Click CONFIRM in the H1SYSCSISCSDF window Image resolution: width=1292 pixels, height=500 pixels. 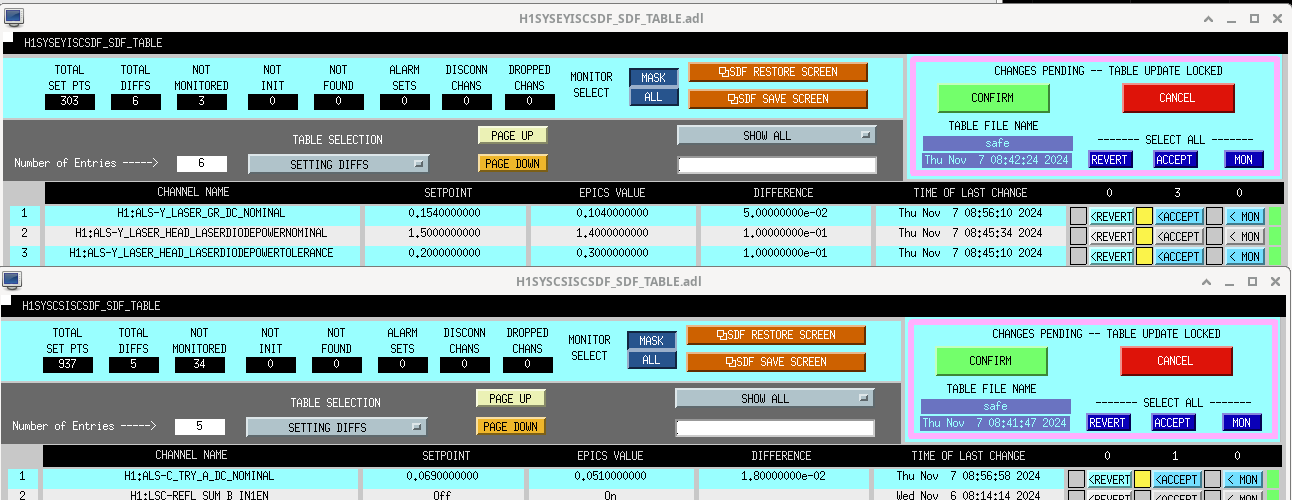991,361
